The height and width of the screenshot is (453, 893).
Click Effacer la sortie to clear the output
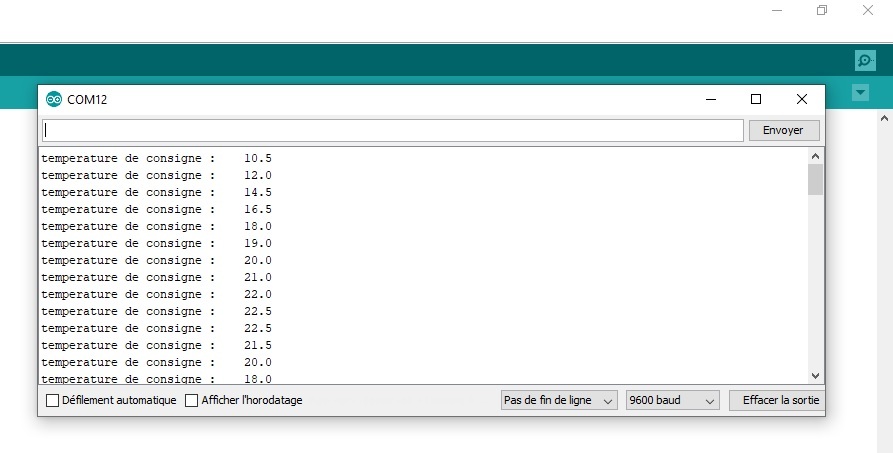pos(777,400)
